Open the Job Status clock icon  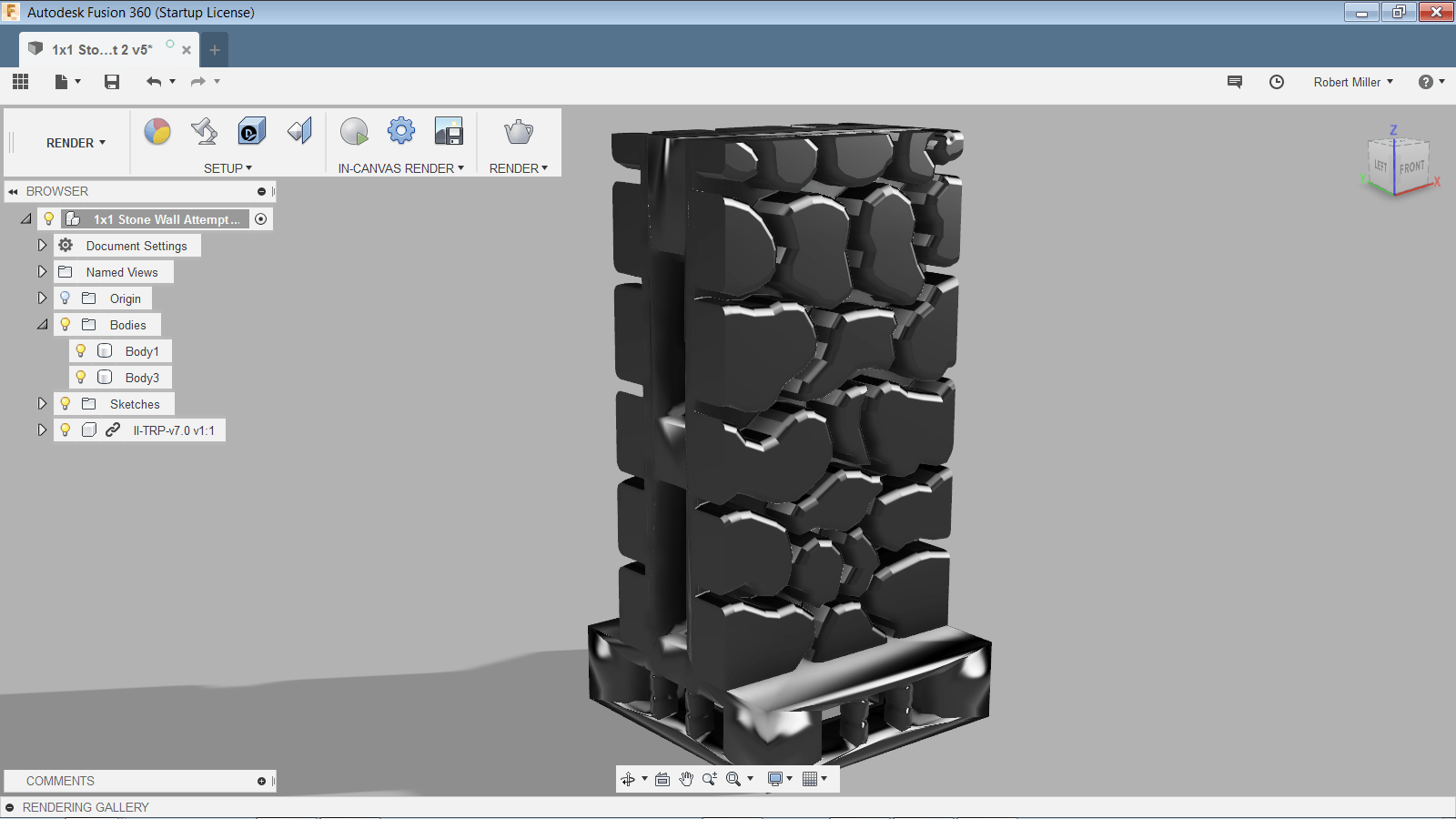[x=1277, y=82]
